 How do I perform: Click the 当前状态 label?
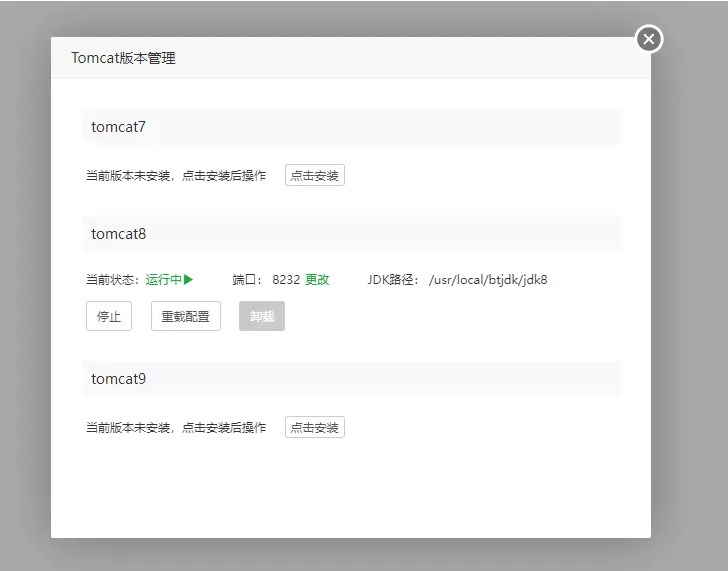click(x=113, y=280)
